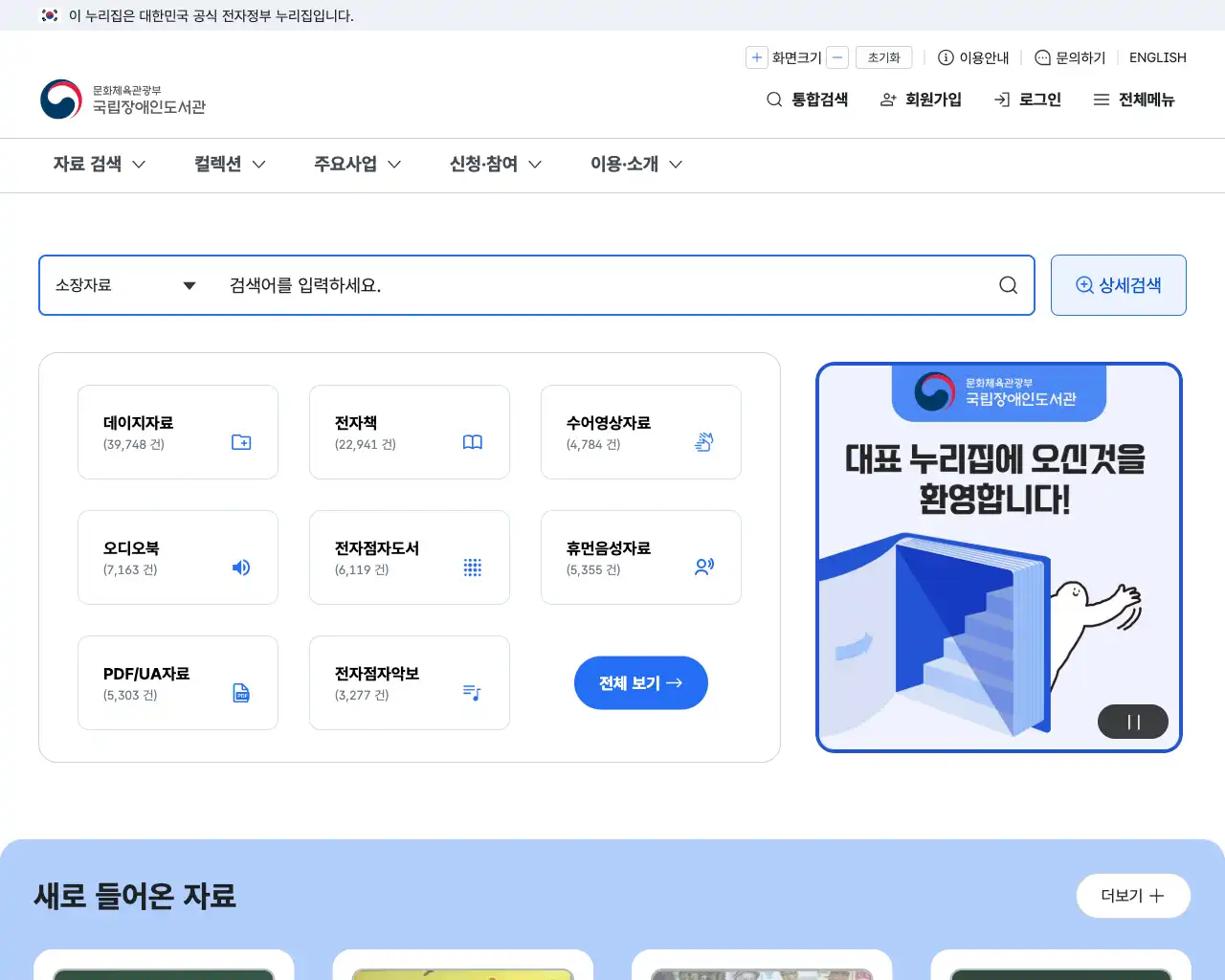Open PDF/UA자료 collection card
Image resolution: width=1225 pixels, height=980 pixels.
point(178,683)
